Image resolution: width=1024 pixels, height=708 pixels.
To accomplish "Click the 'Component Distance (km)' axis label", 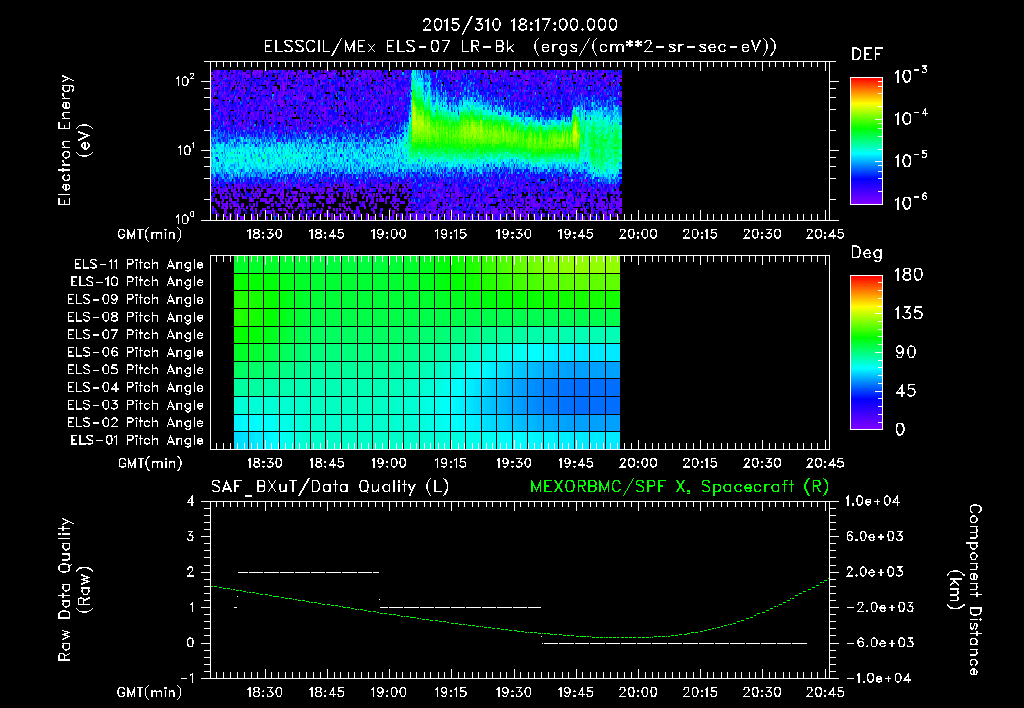I will point(965,590).
